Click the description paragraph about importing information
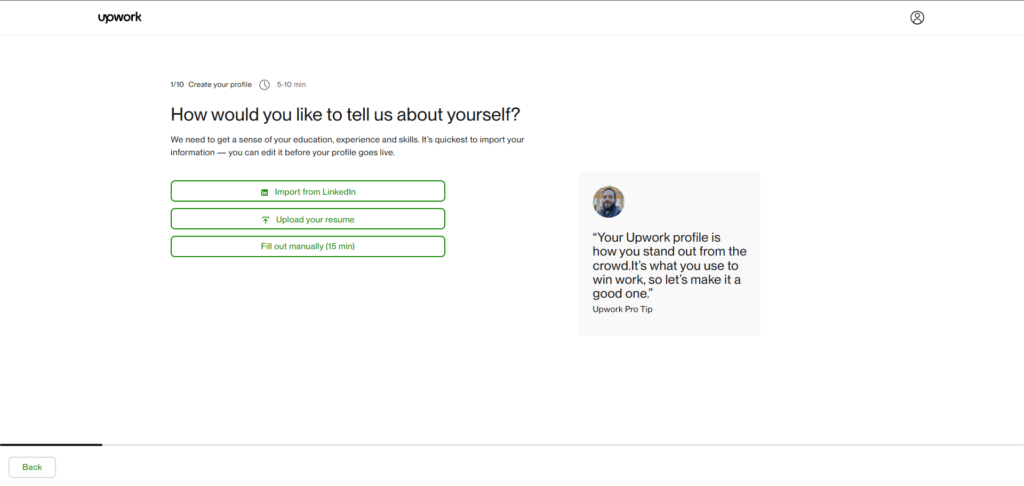This screenshot has height=486, width=1024. tap(347, 146)
